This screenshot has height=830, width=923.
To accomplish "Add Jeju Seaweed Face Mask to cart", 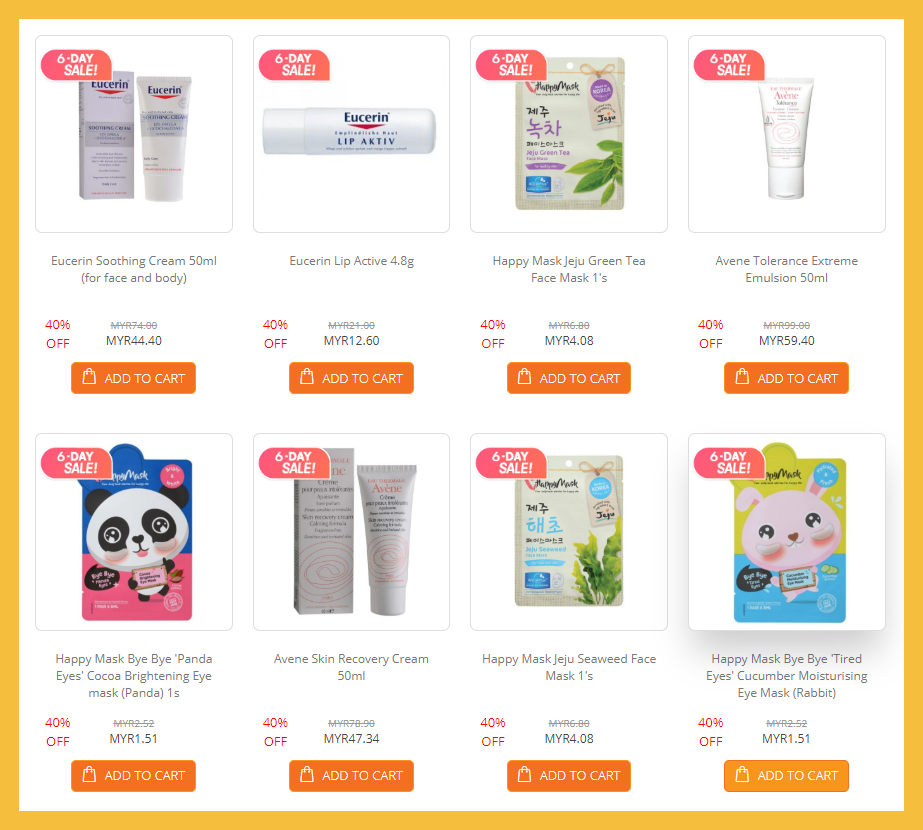I will pyautogui.click(x=569, y=776).
